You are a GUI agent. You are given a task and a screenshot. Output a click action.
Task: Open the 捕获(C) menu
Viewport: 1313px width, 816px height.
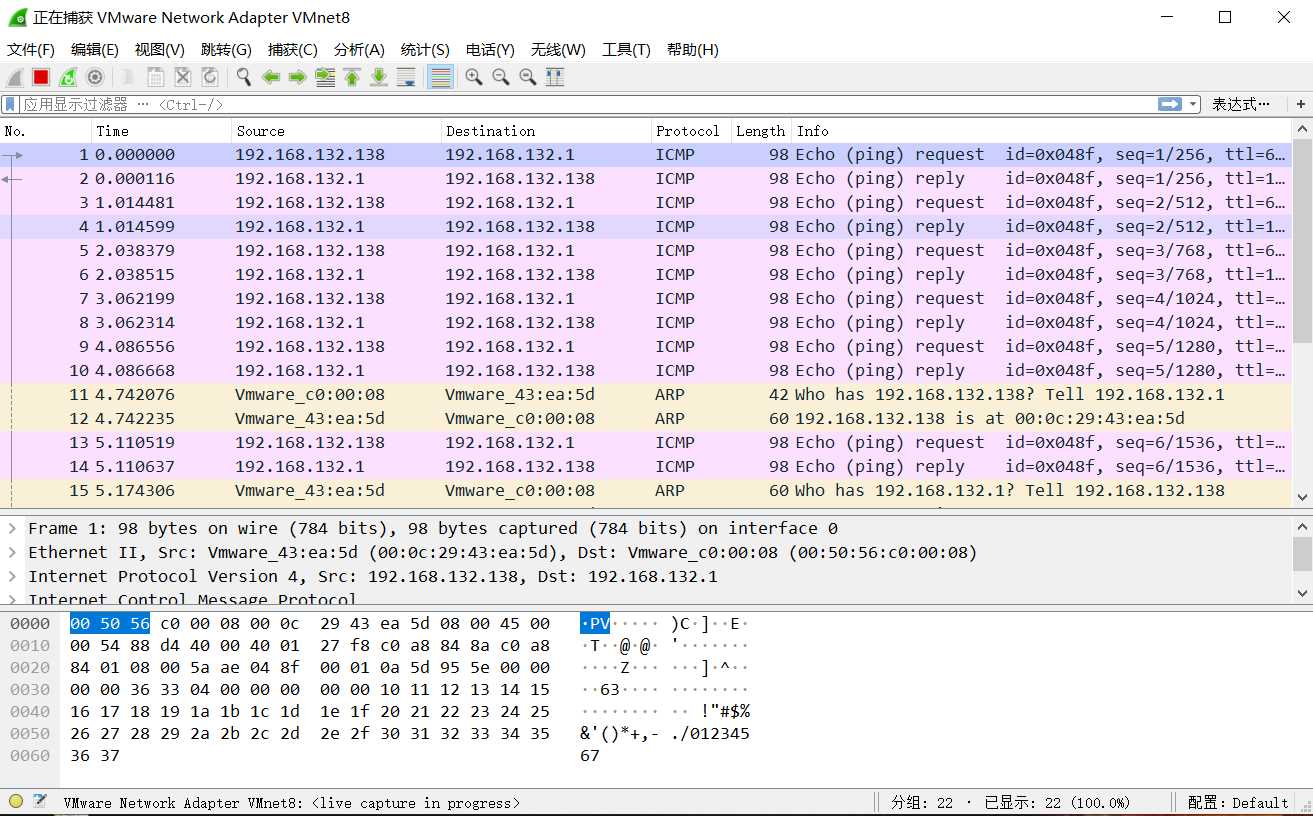[x=292, y=49]
